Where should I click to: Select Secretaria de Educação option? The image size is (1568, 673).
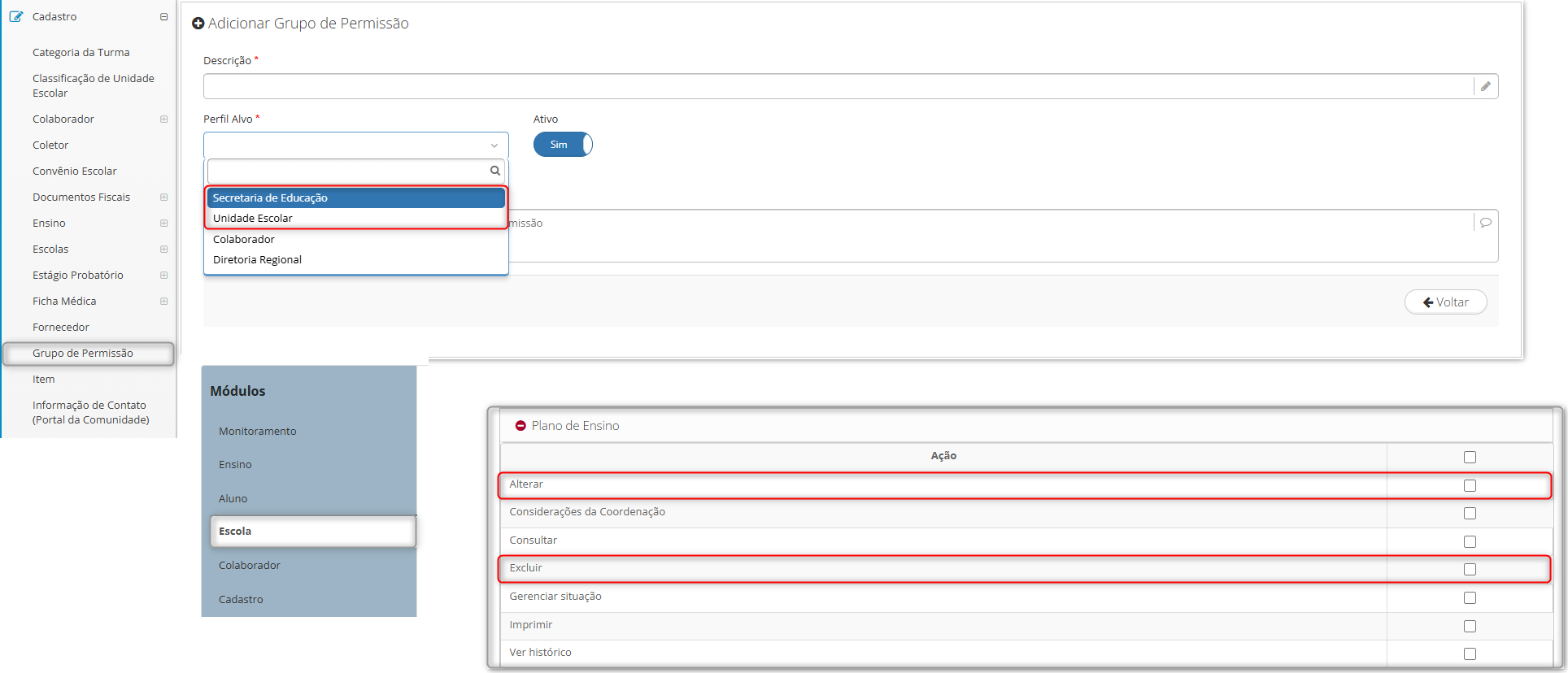(356, 198)
